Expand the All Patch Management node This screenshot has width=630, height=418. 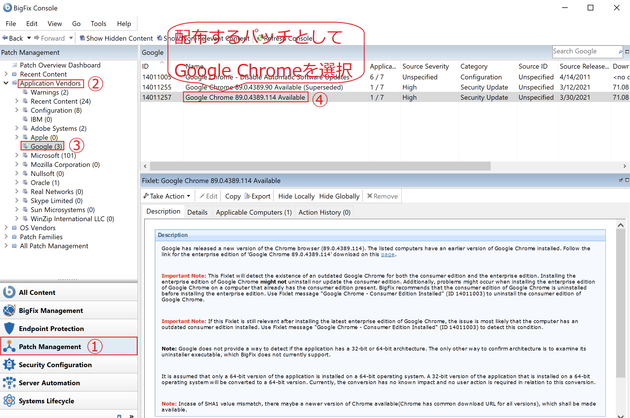[6, 246]
